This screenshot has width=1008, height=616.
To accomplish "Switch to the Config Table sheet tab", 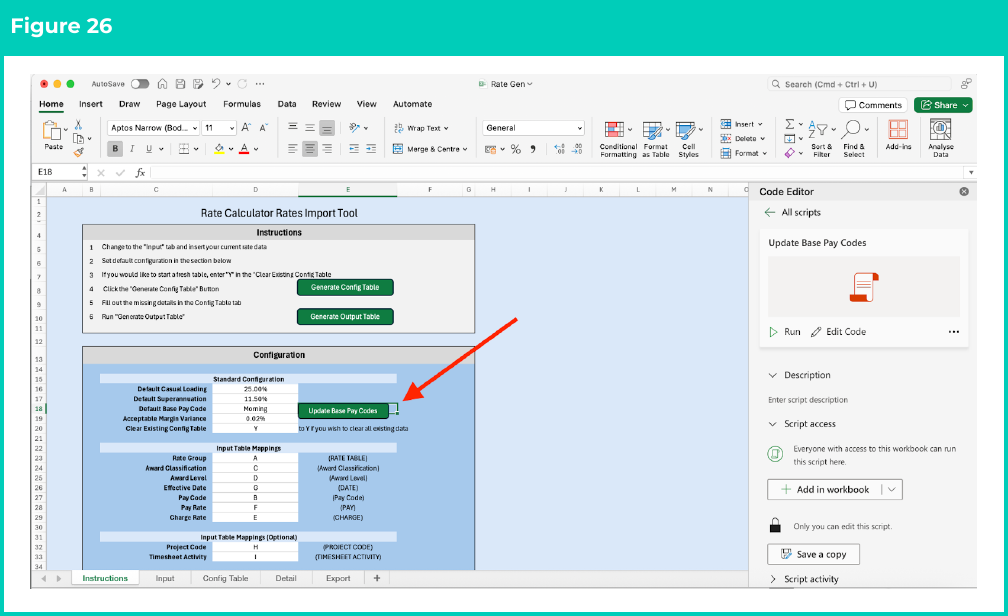I will pyautogui.click(x=225, y=578).
